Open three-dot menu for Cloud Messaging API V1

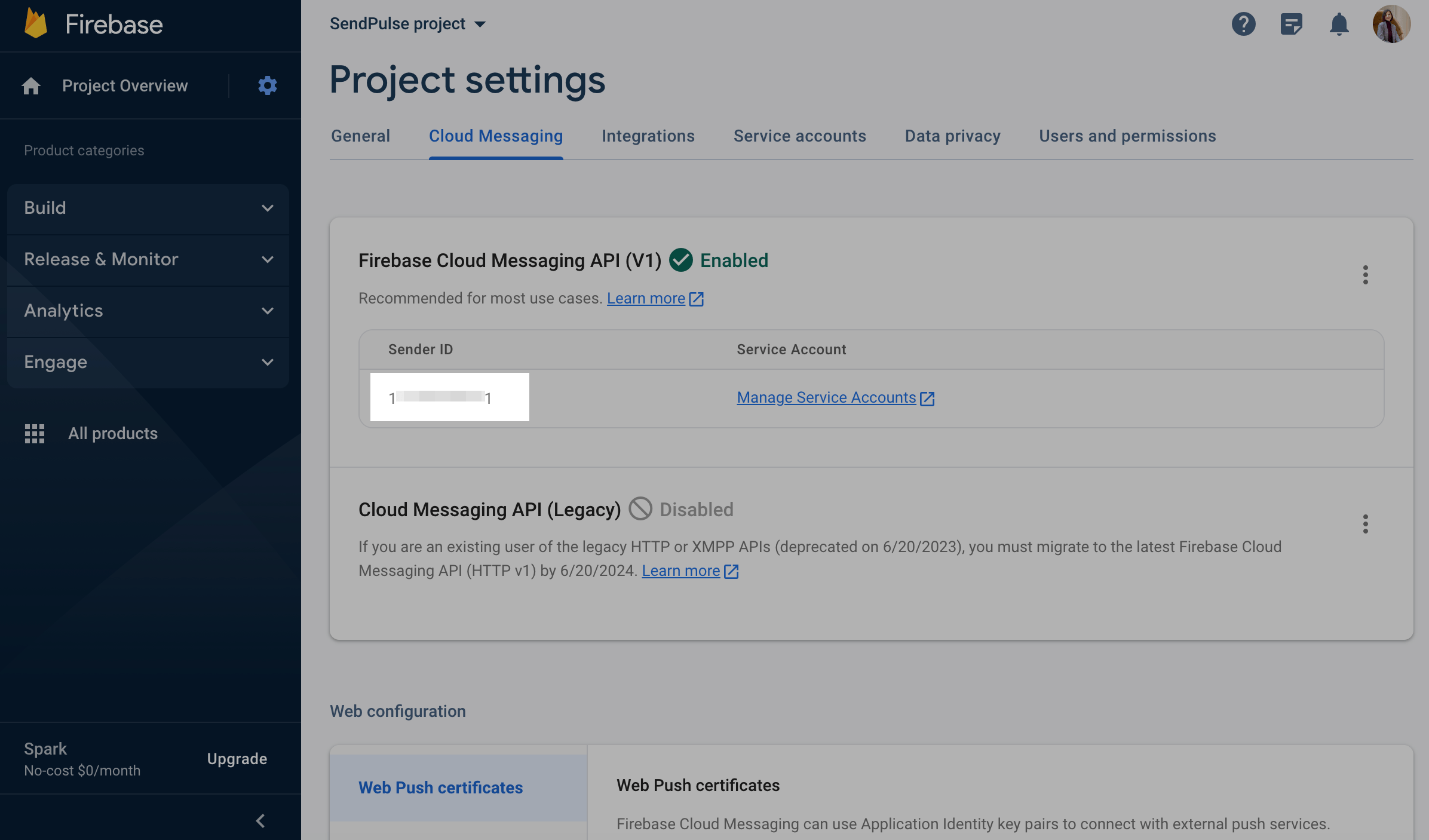pos(1365,275)
